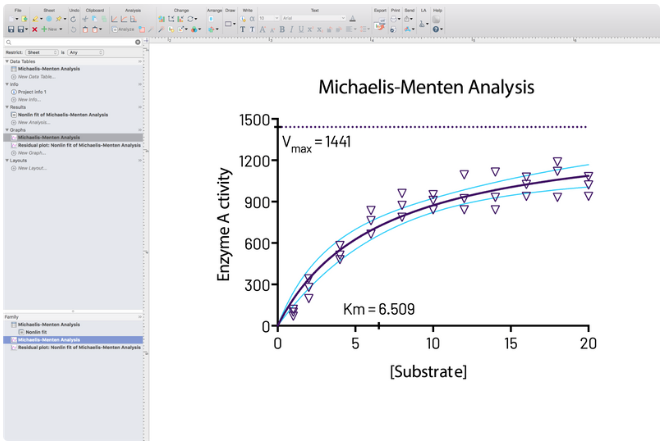
Task: Delete sheet using the red X icon
Action: (x=35, y=29)
